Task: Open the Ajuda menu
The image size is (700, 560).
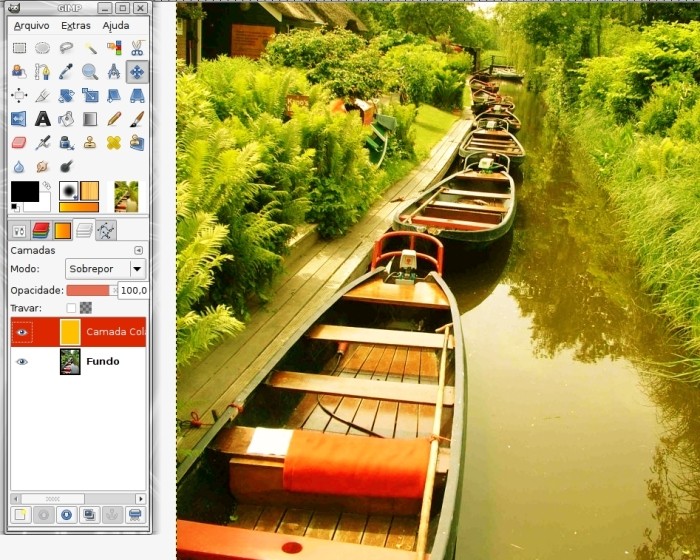Action: tap(116, 26)
